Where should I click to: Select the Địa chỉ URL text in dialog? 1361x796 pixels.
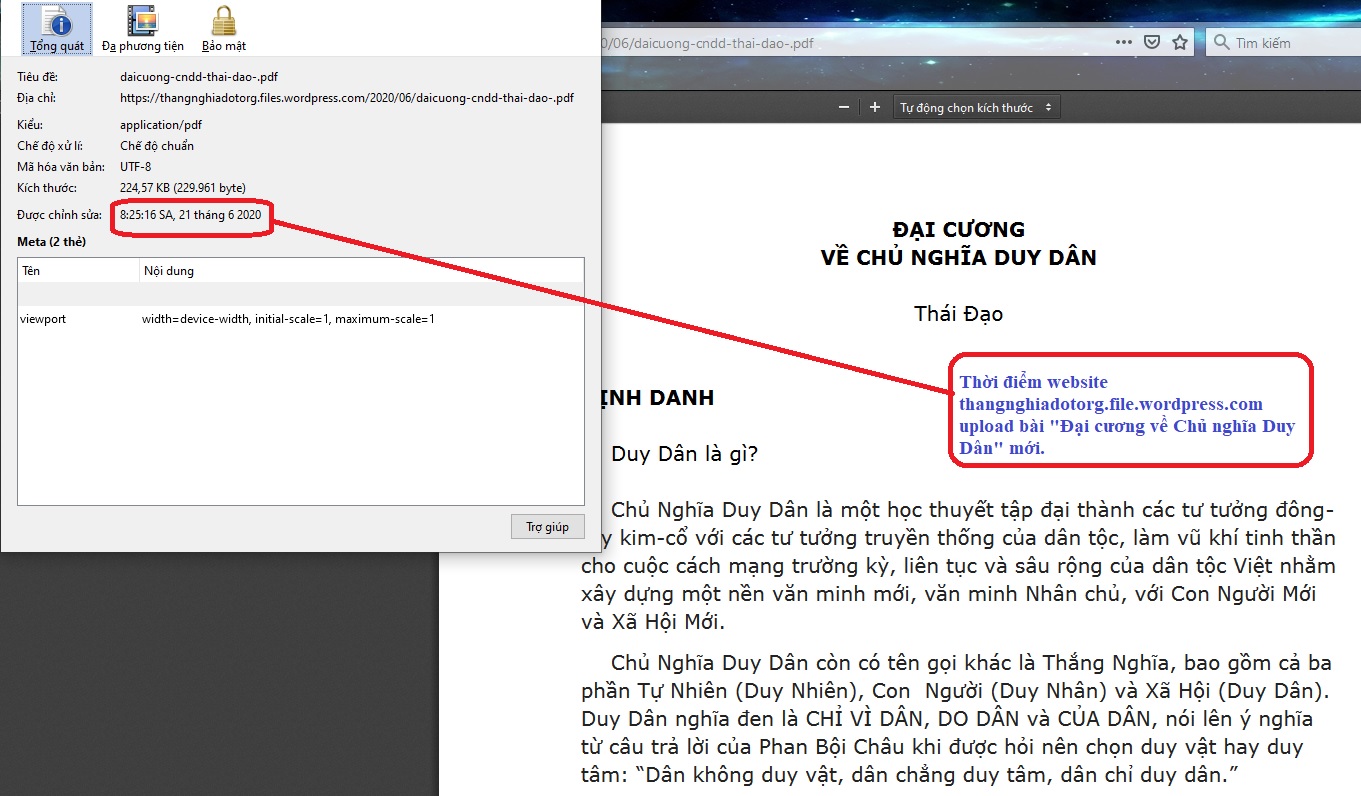click(346, 98)
